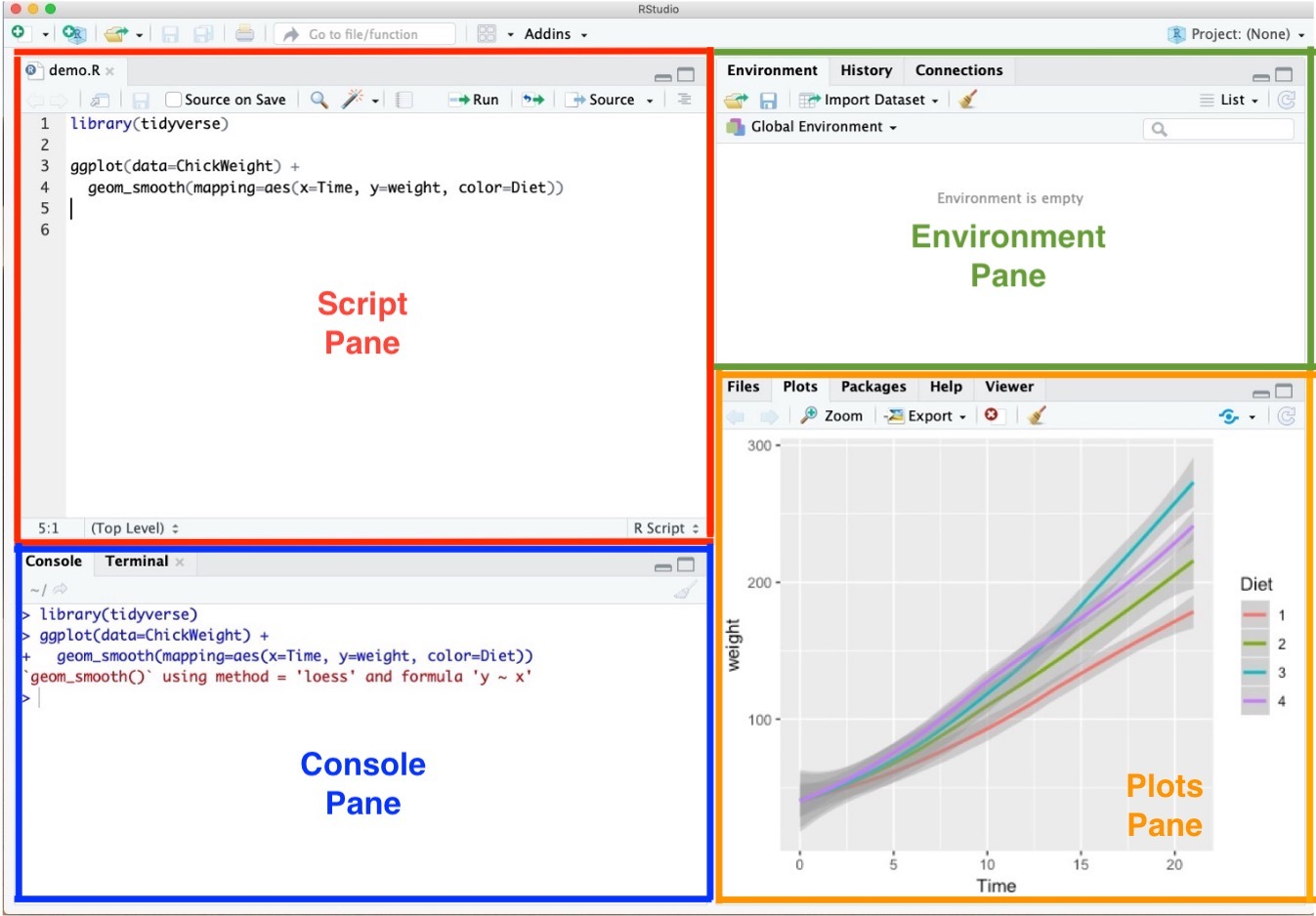Click the Save All icon in the main toolbar
The height and width of the screenshot is (916, 1316).
[x=203, y=34]
